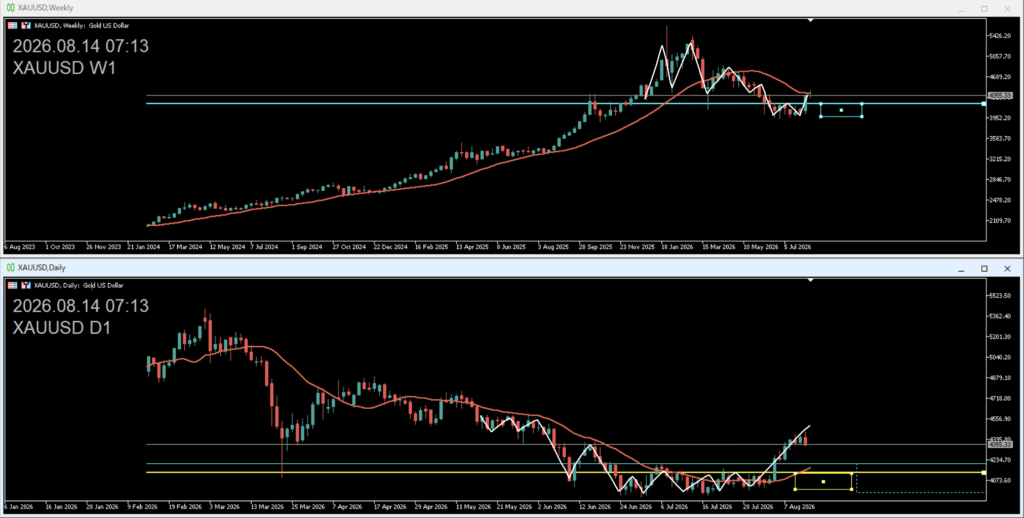1024x518 pixels.
Task: Select the yellow horizontal line's right anchor in Daily chart
Action: click(984, 472)
